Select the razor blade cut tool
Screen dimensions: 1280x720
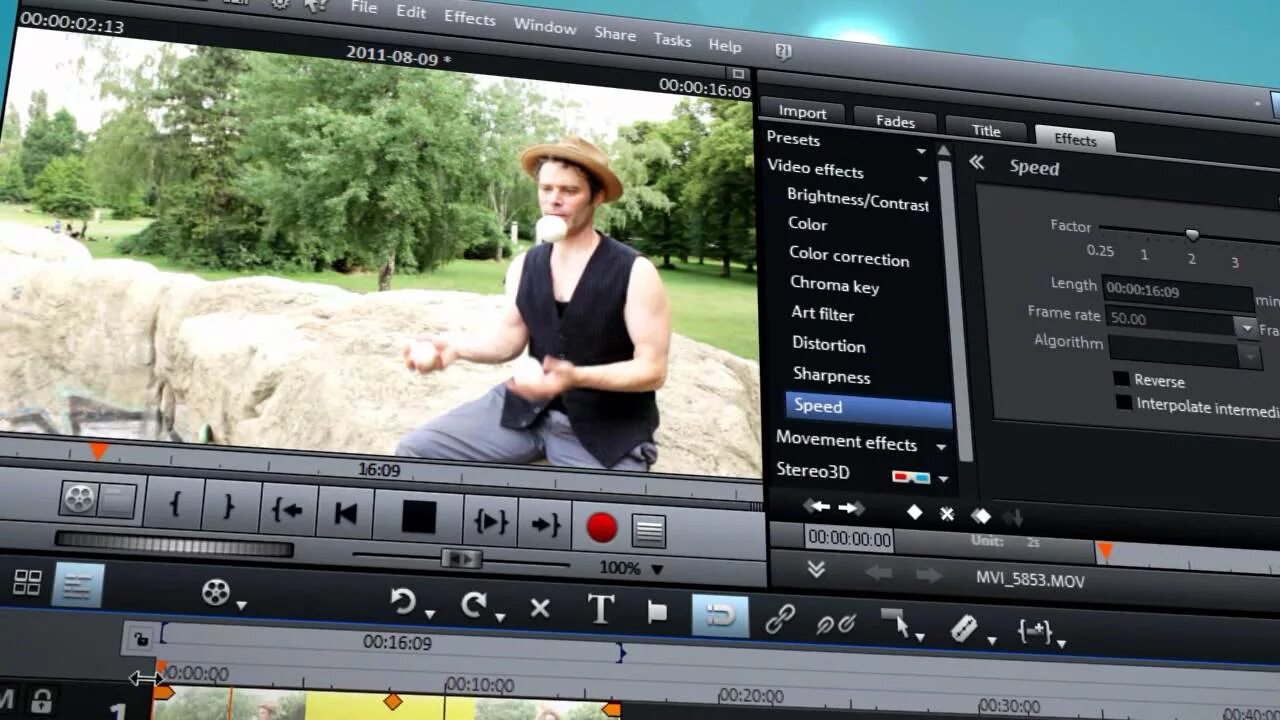[963, 628]
